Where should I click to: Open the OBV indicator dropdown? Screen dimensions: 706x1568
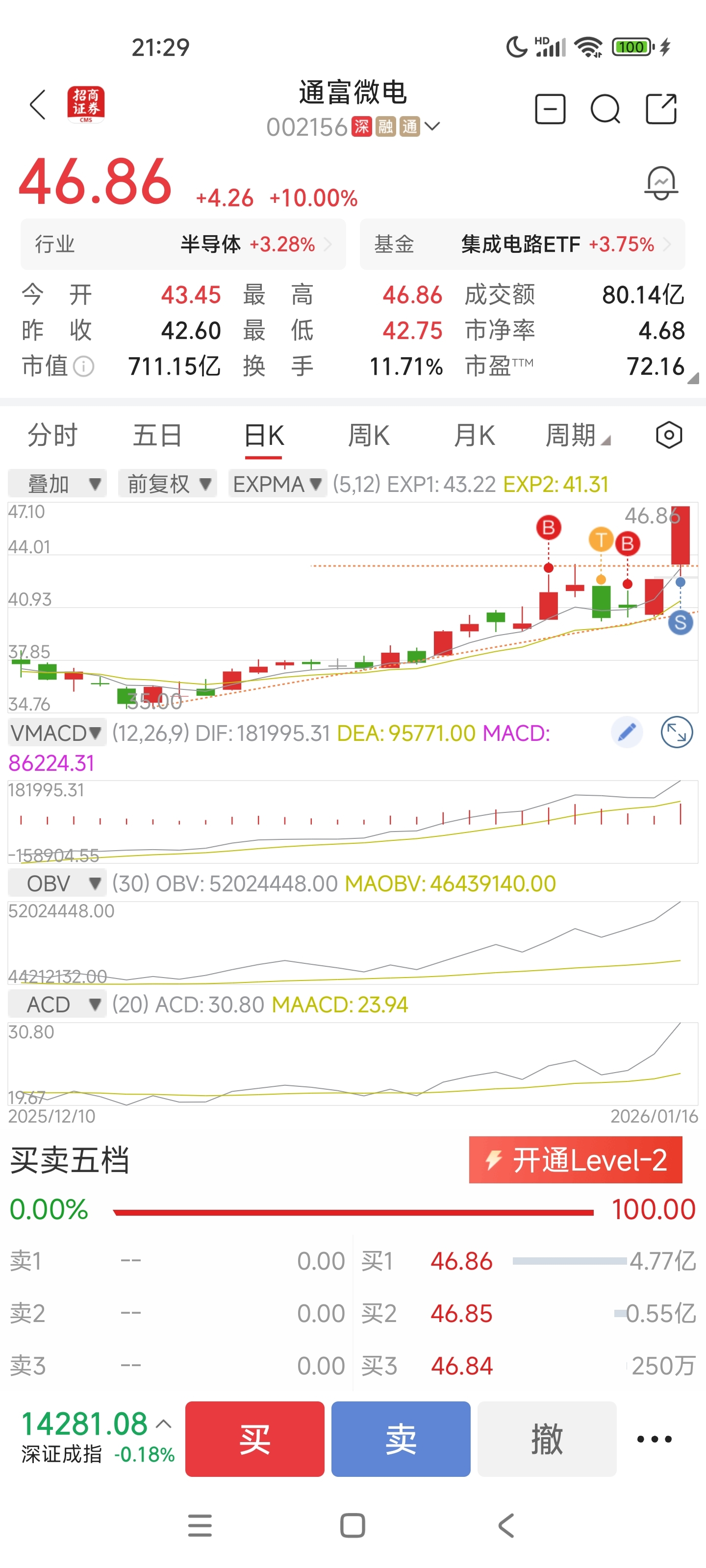pyautogui.click(x=57, y=883)
